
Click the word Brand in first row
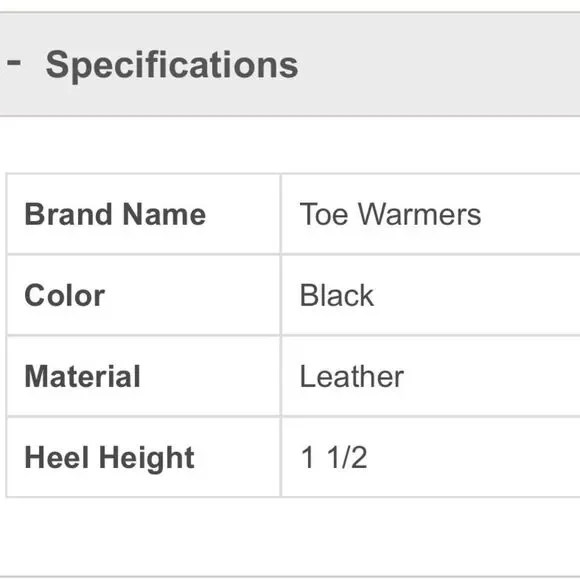(x=68, y=214)
